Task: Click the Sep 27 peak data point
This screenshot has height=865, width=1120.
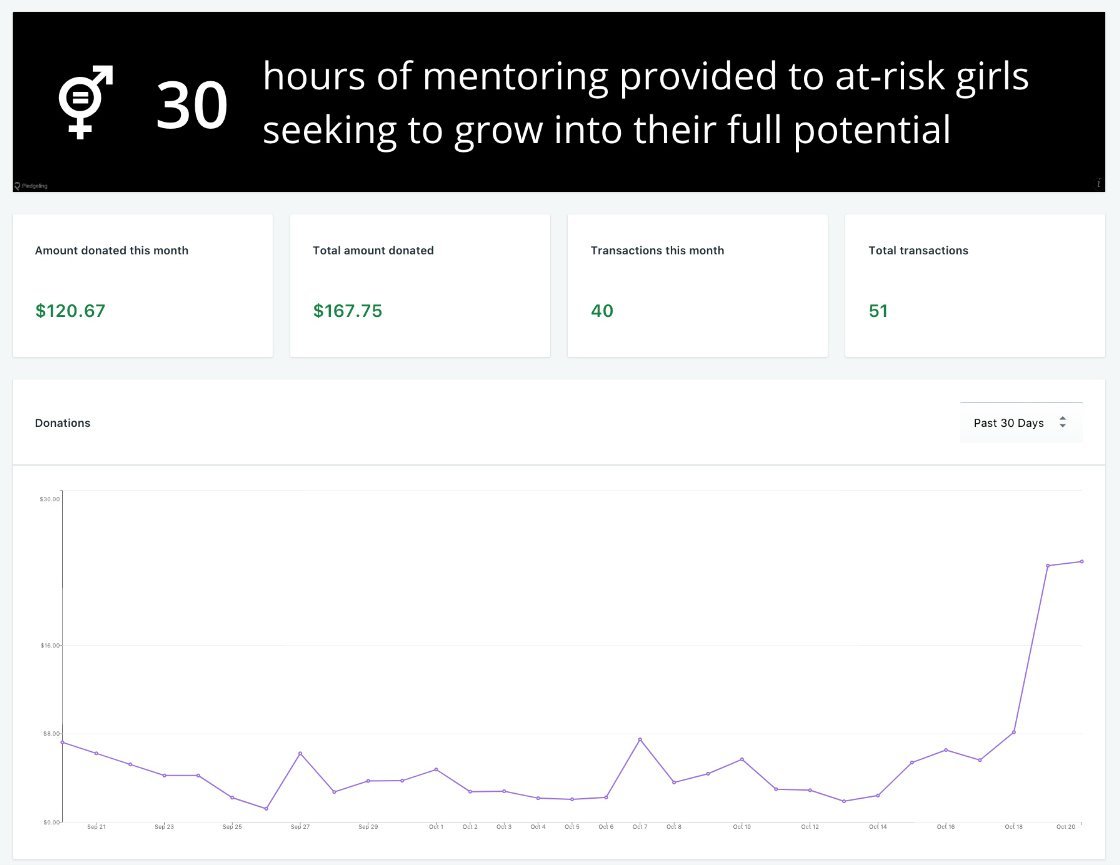Action: click(300, 753)
